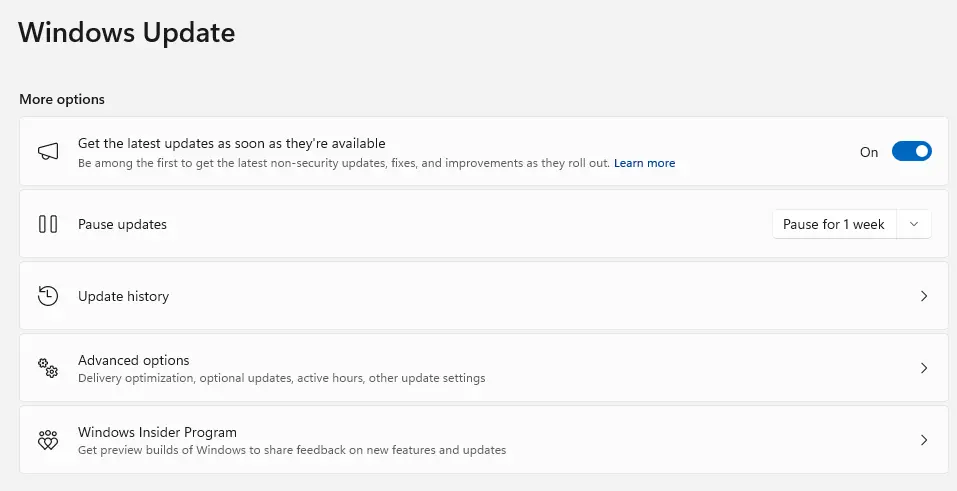
Task: Click the Get the latest updates title text
Action: pyautogui.click(x=231, y=143)
